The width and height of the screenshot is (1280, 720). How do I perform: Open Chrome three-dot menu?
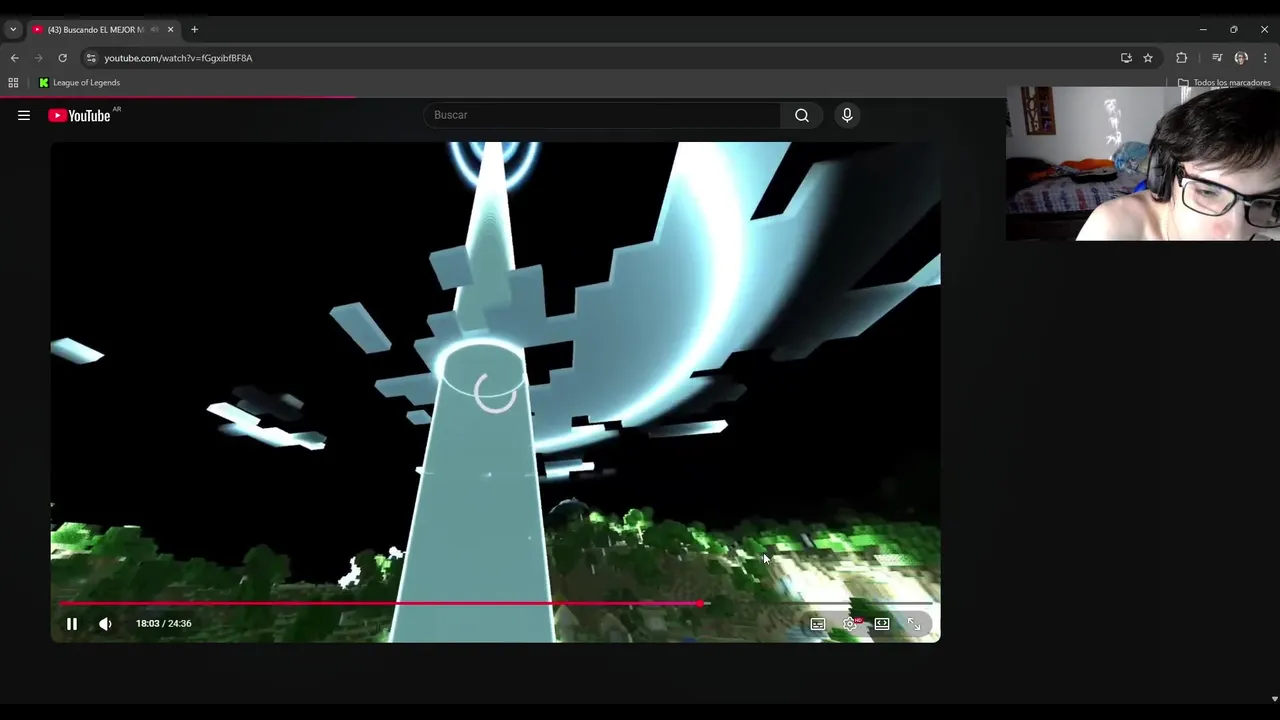(x=1265, y=58)
